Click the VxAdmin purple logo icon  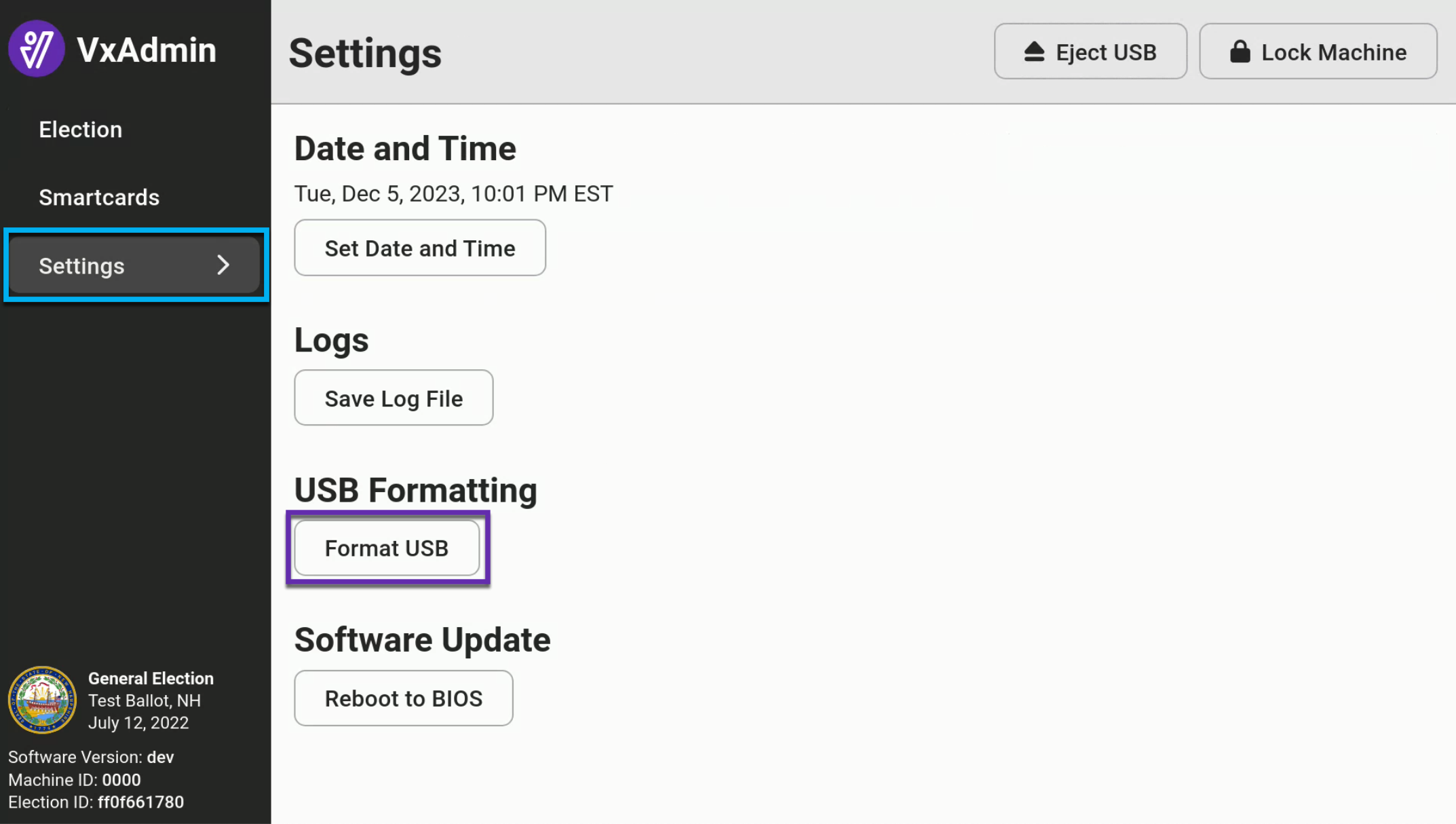(36, 49)
